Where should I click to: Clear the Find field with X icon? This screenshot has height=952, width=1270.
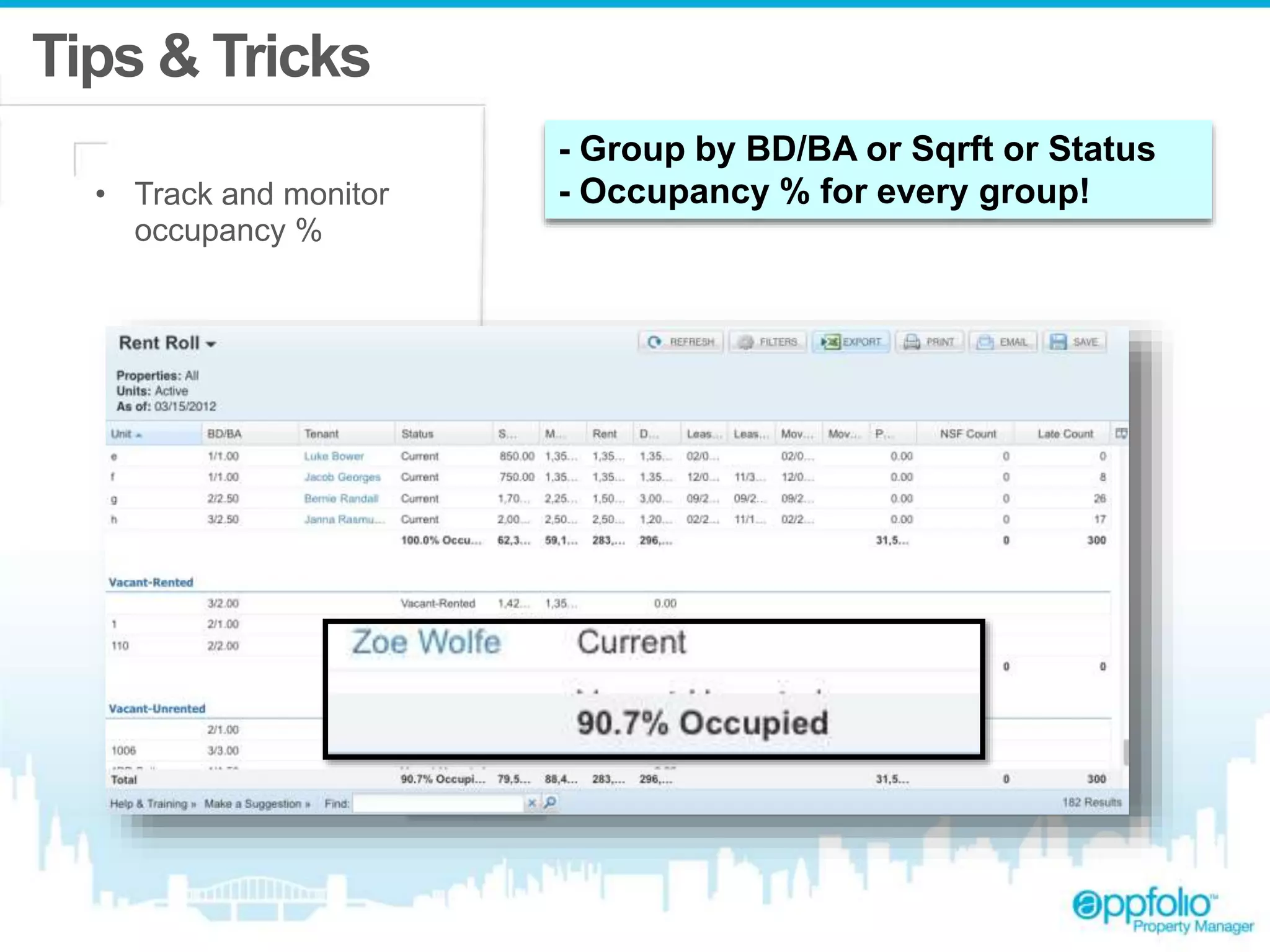[x=531, y=803]
